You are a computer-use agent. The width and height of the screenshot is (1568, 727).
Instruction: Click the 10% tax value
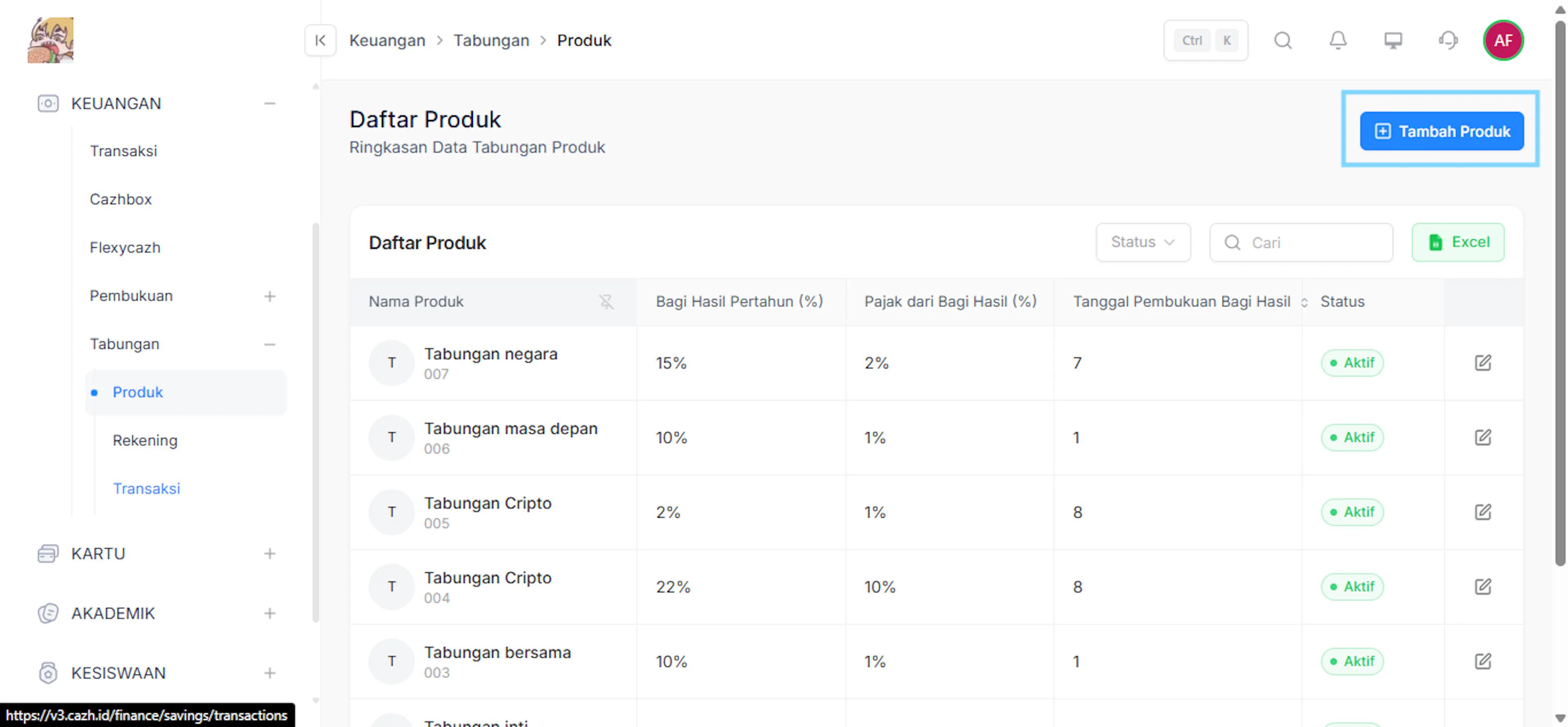point(880,587)
